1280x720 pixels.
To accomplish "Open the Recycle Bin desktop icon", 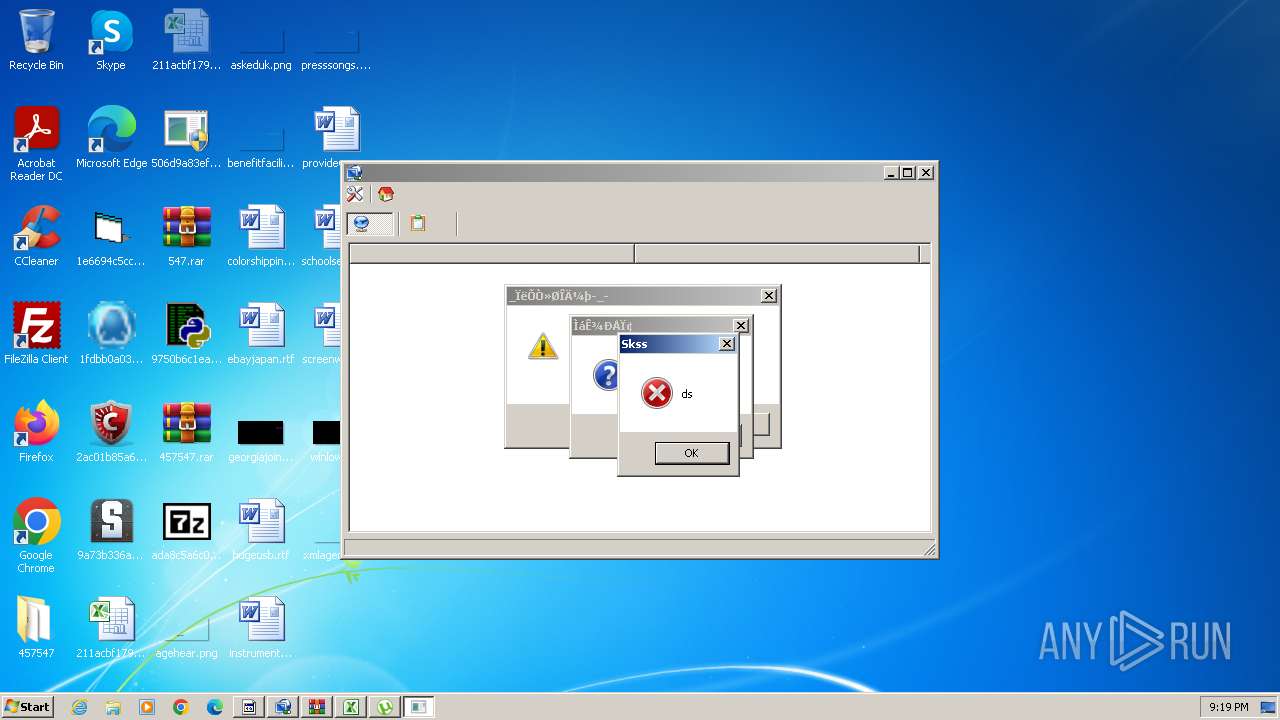I will pyautogui.click(x=36, y=40).
